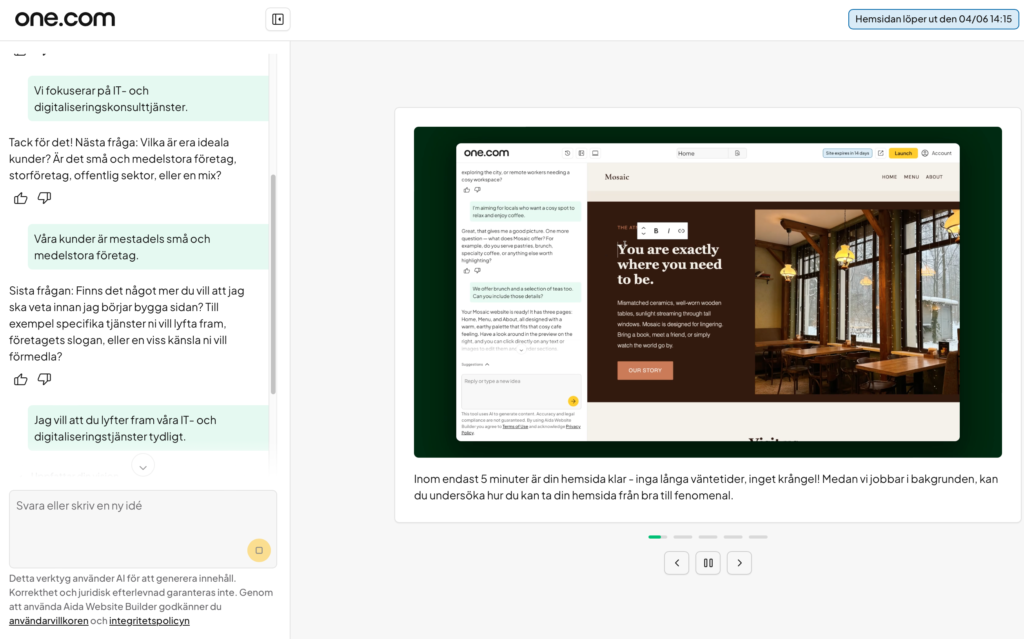This screenshot has height=639, width=1024.
Task: Collapse the chat sidebar panel
Action: point(278,20)
